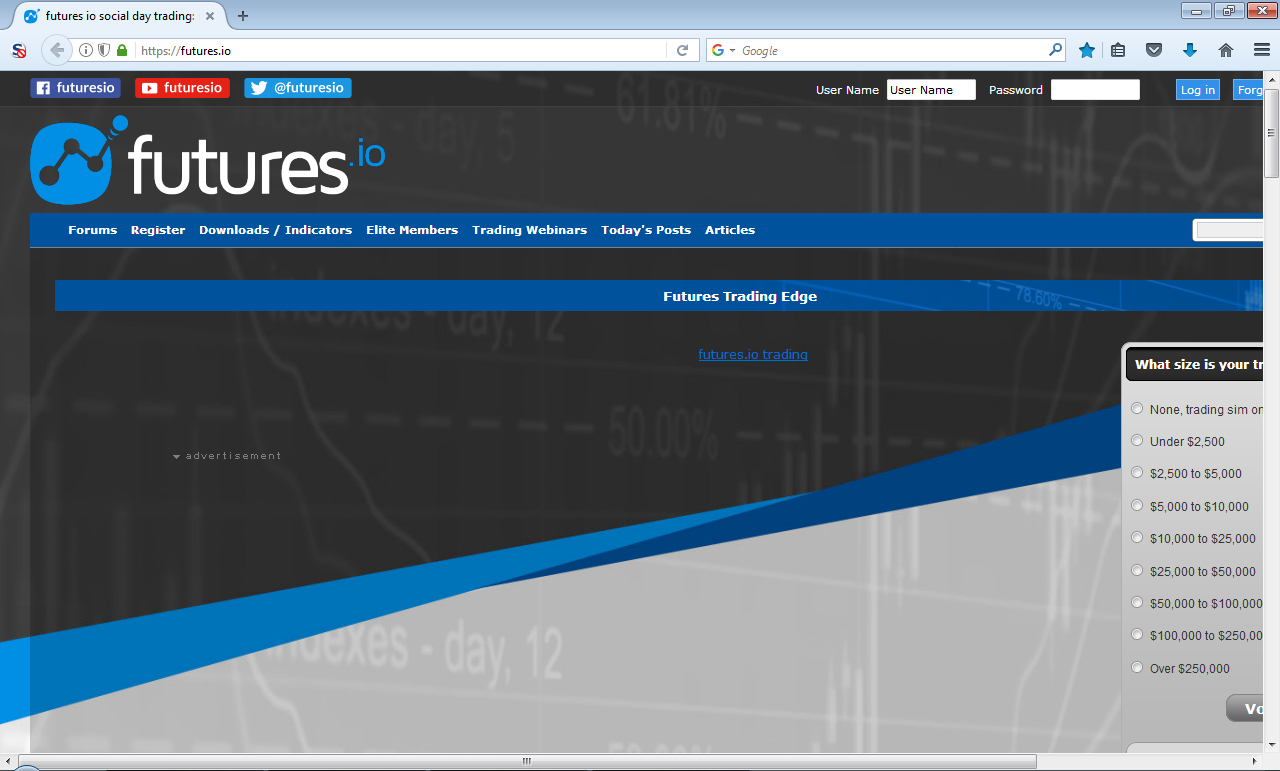
Task: Select the '$100,000 to $250,000' radio button
Action: [1137, 634]
